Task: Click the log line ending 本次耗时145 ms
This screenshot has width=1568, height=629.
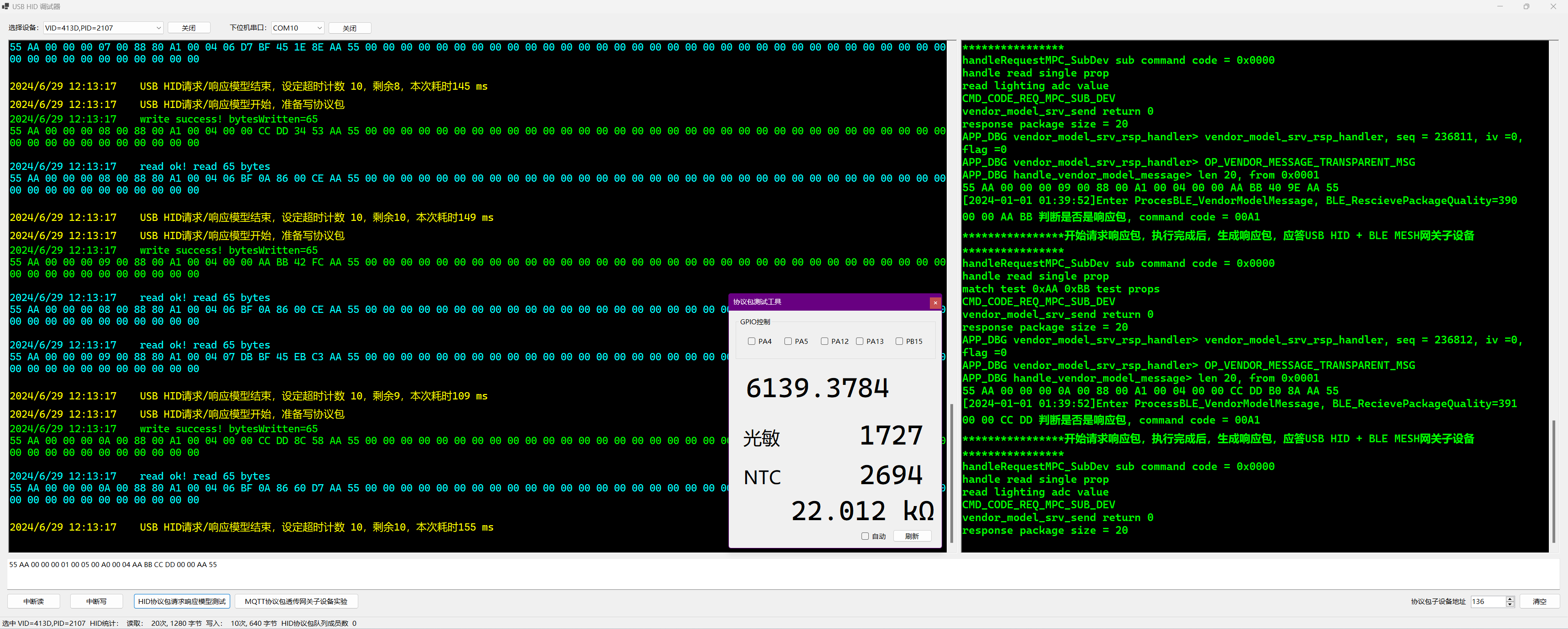Action: [x=248, y=87]
